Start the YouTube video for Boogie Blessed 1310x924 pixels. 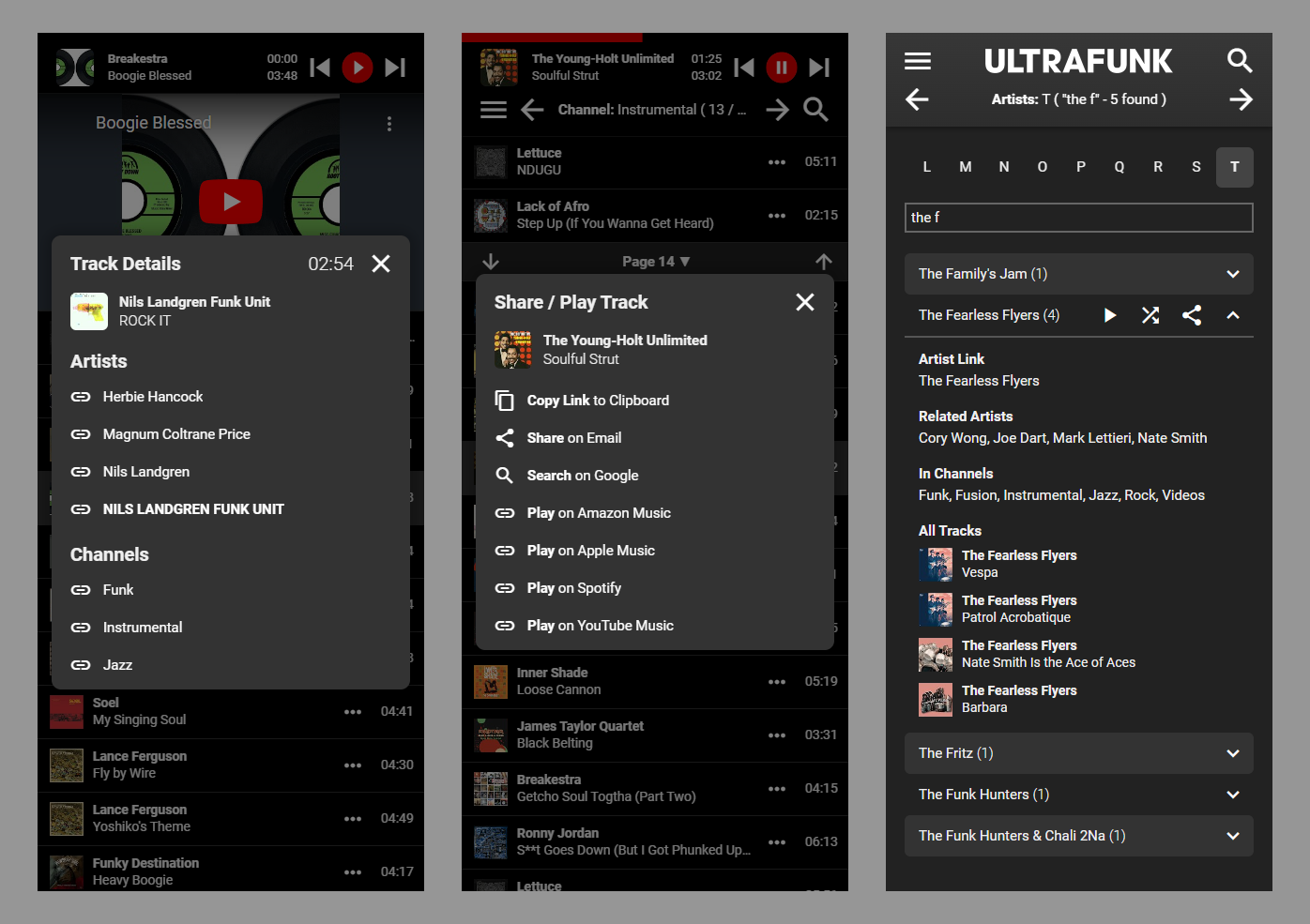231,202
